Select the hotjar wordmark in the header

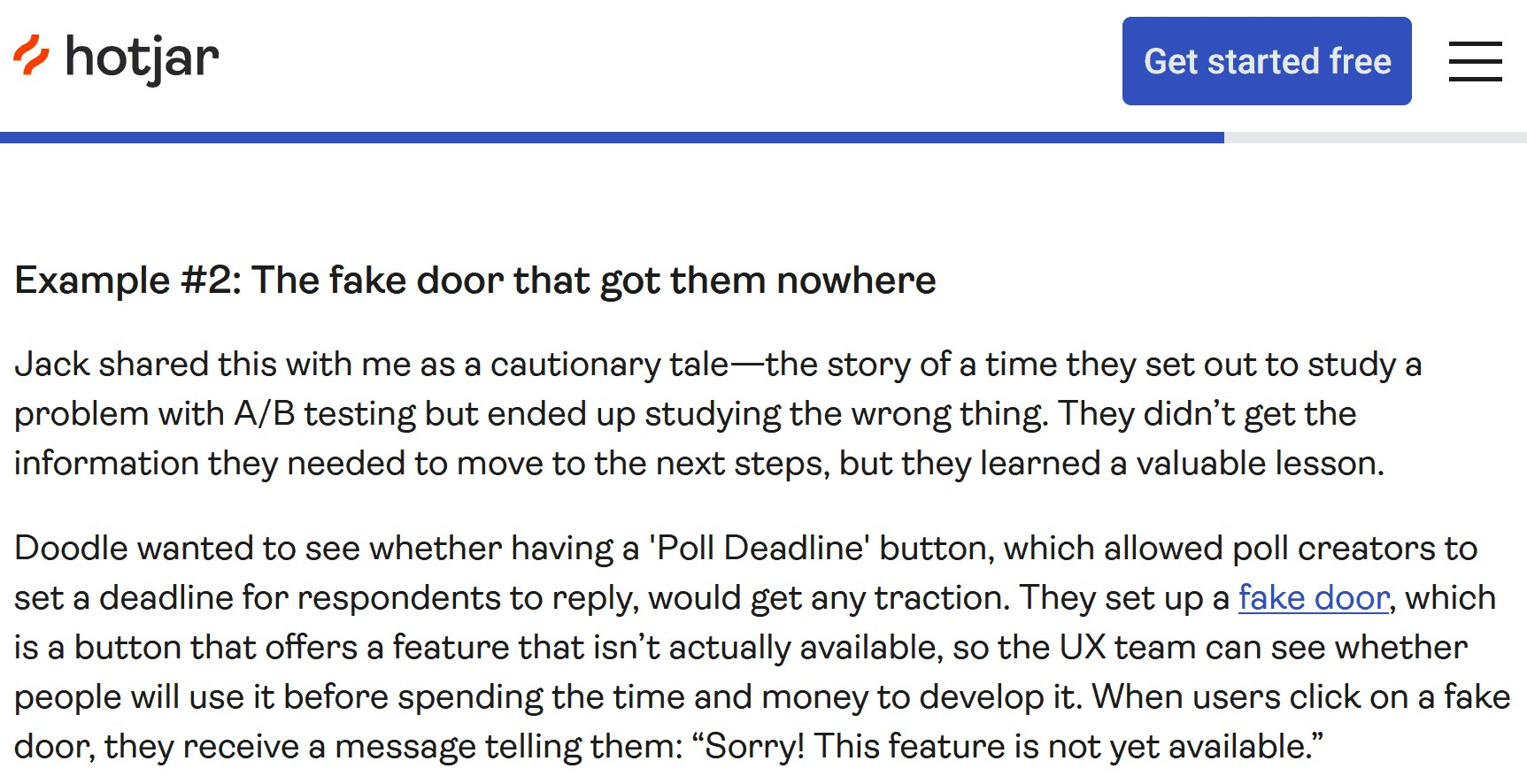pyautogui.click(x=142, y=58)
